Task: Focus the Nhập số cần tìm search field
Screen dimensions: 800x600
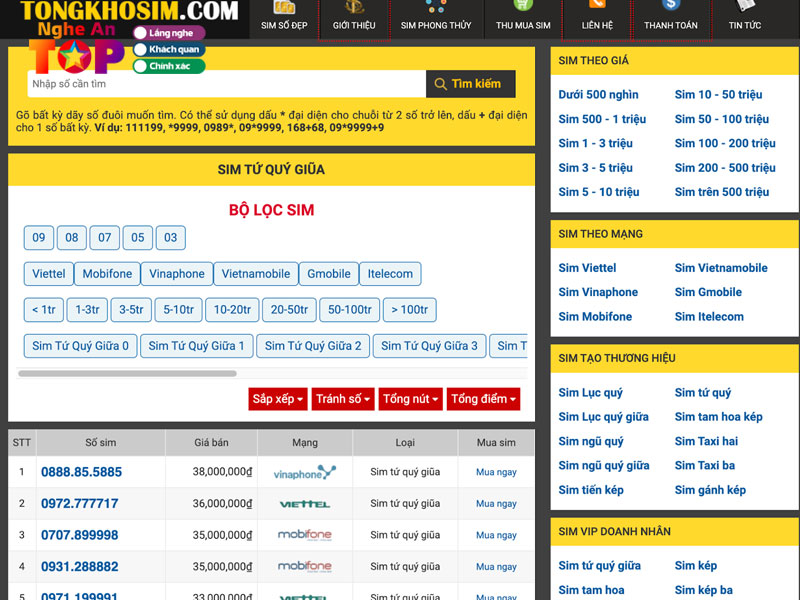Action: coord(225,84)
